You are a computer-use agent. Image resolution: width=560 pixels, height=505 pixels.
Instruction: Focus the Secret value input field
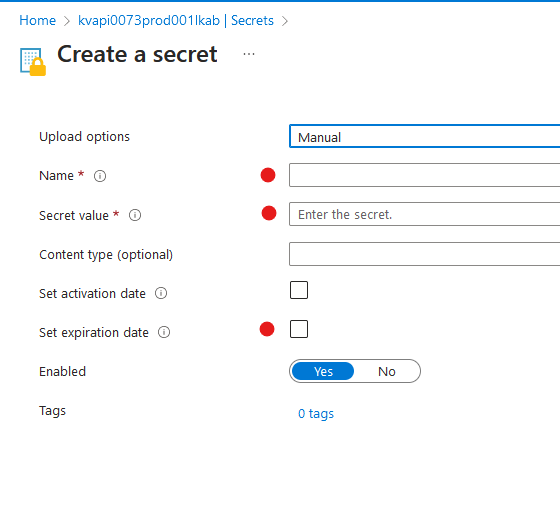pyautogui.click(x=424, y=214)
